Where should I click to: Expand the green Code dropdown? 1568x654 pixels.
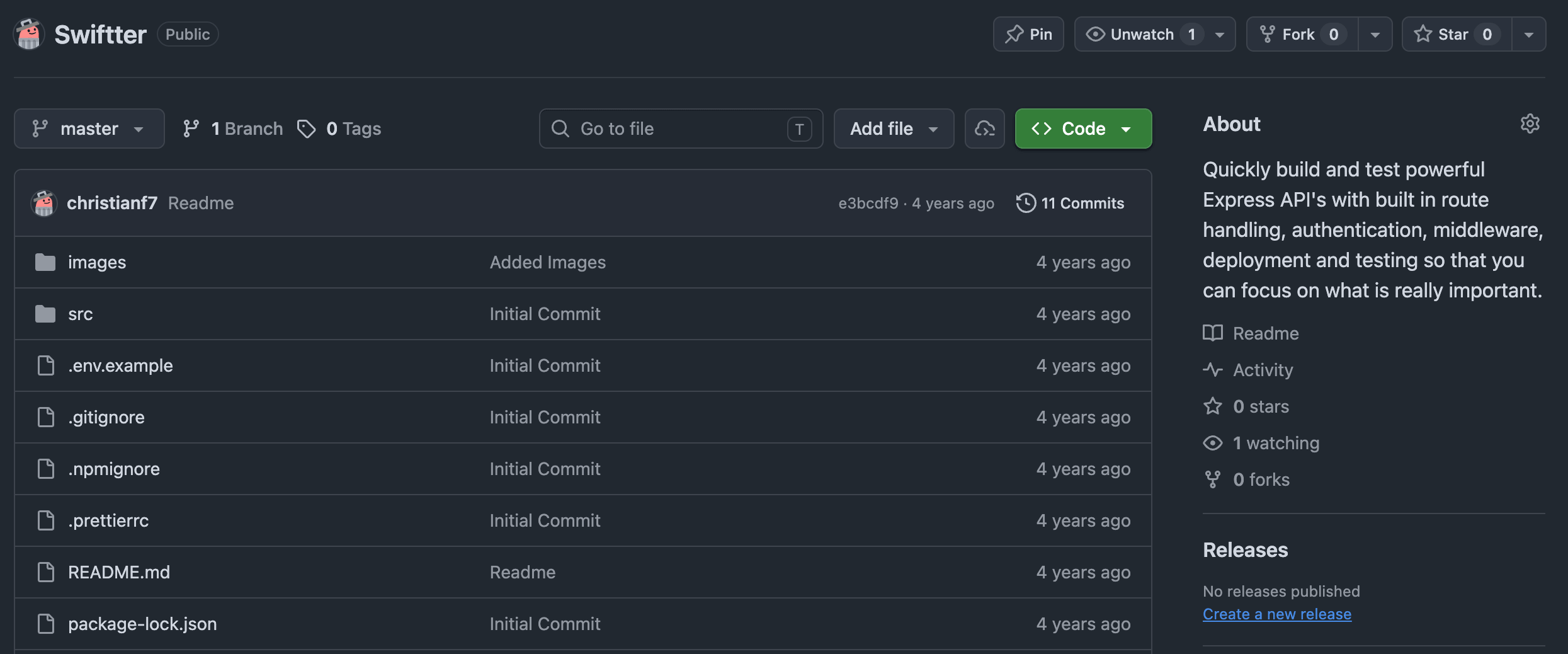[x=1083, y=129]
